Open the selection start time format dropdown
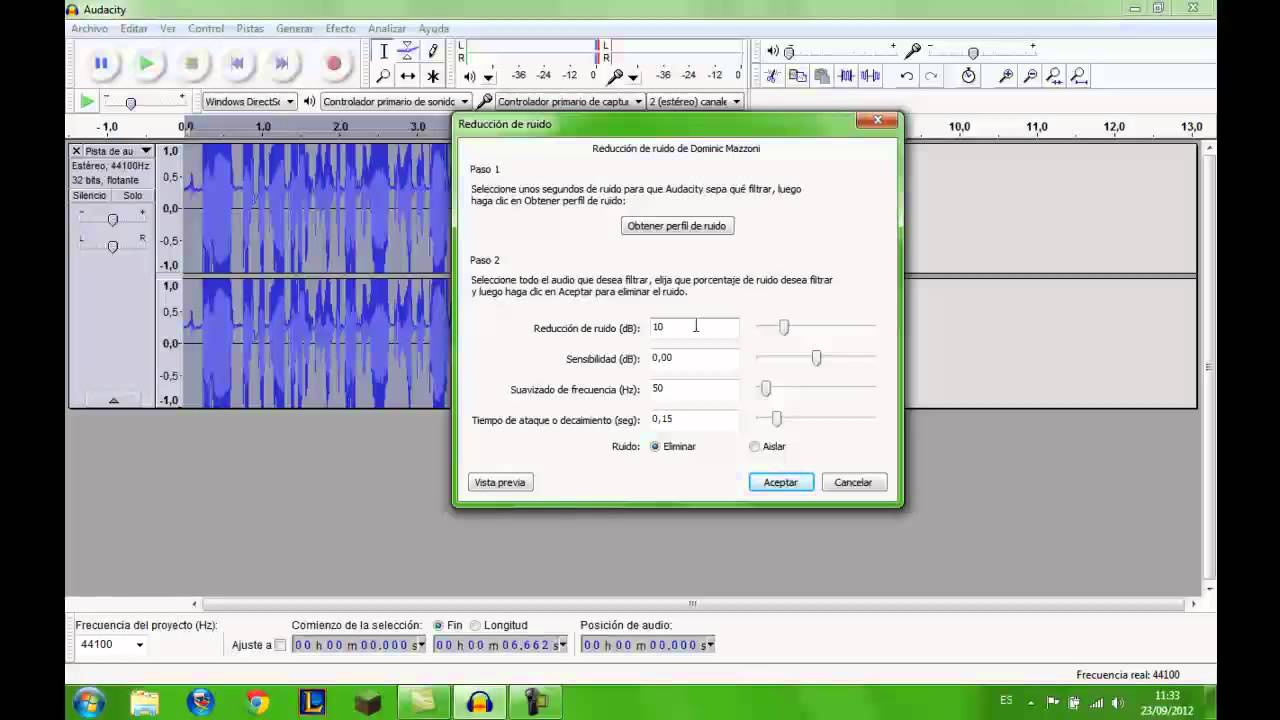 click(421, 645)
